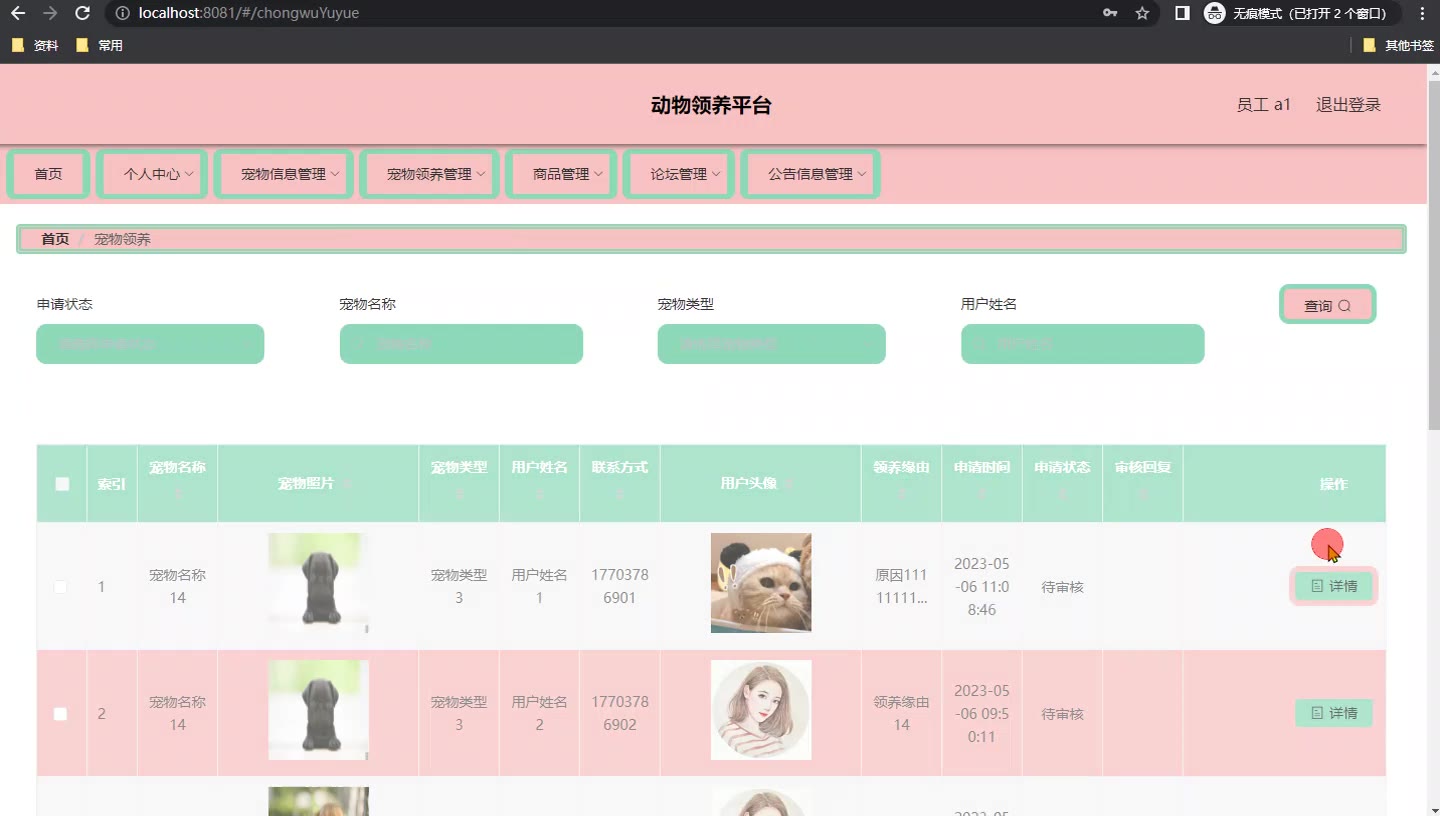Open the saved passwords key icon
Viewport: 1440px width, 816px height.
1110,13
